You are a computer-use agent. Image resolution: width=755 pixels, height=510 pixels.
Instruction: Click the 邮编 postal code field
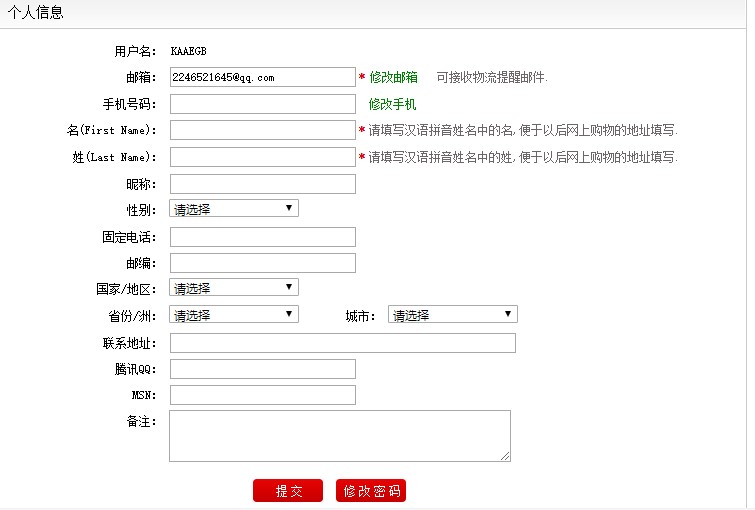click(x=262, y=263)
